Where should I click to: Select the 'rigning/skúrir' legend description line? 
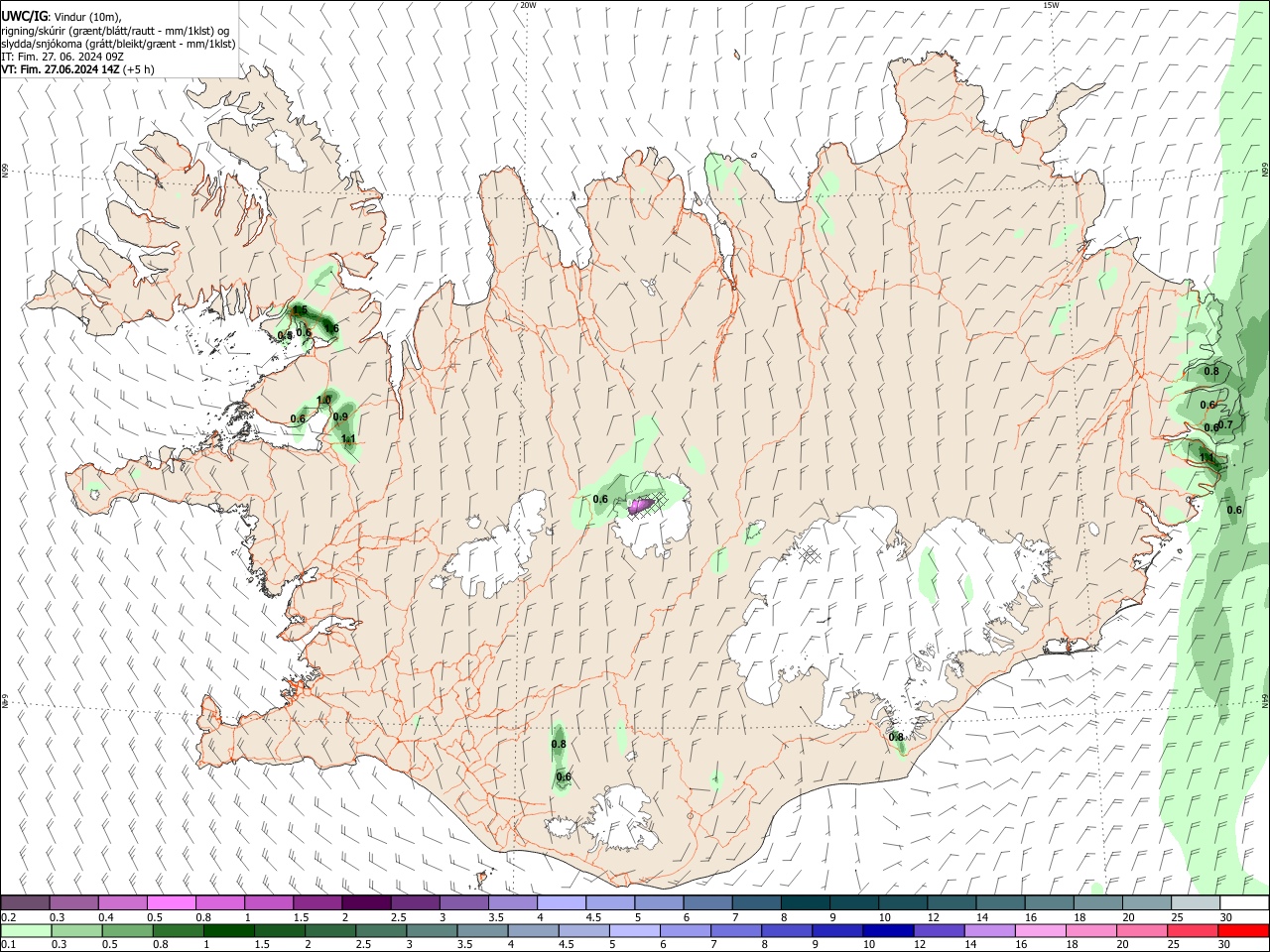point(117,31)
